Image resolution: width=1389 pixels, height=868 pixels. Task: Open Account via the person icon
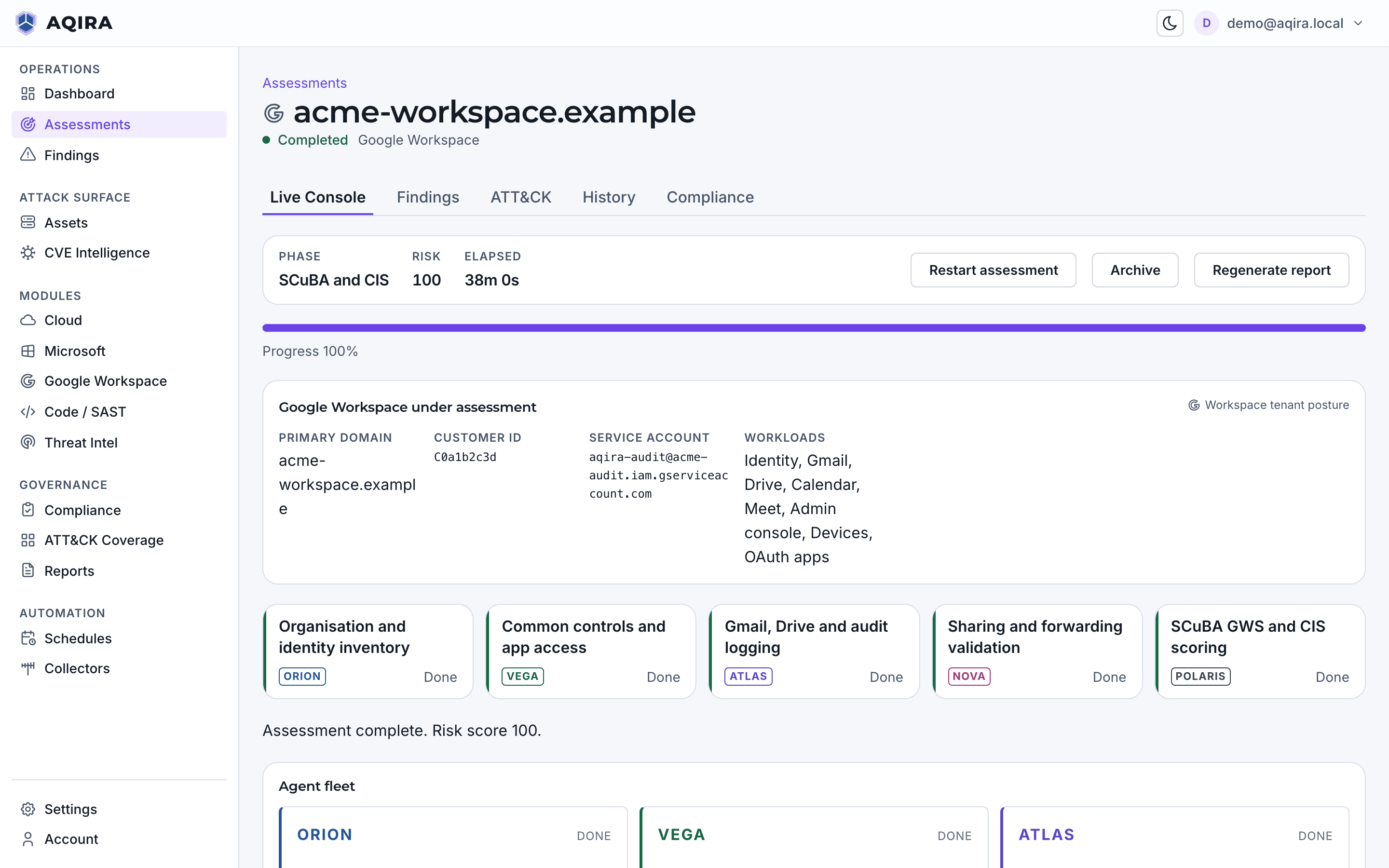28,839
